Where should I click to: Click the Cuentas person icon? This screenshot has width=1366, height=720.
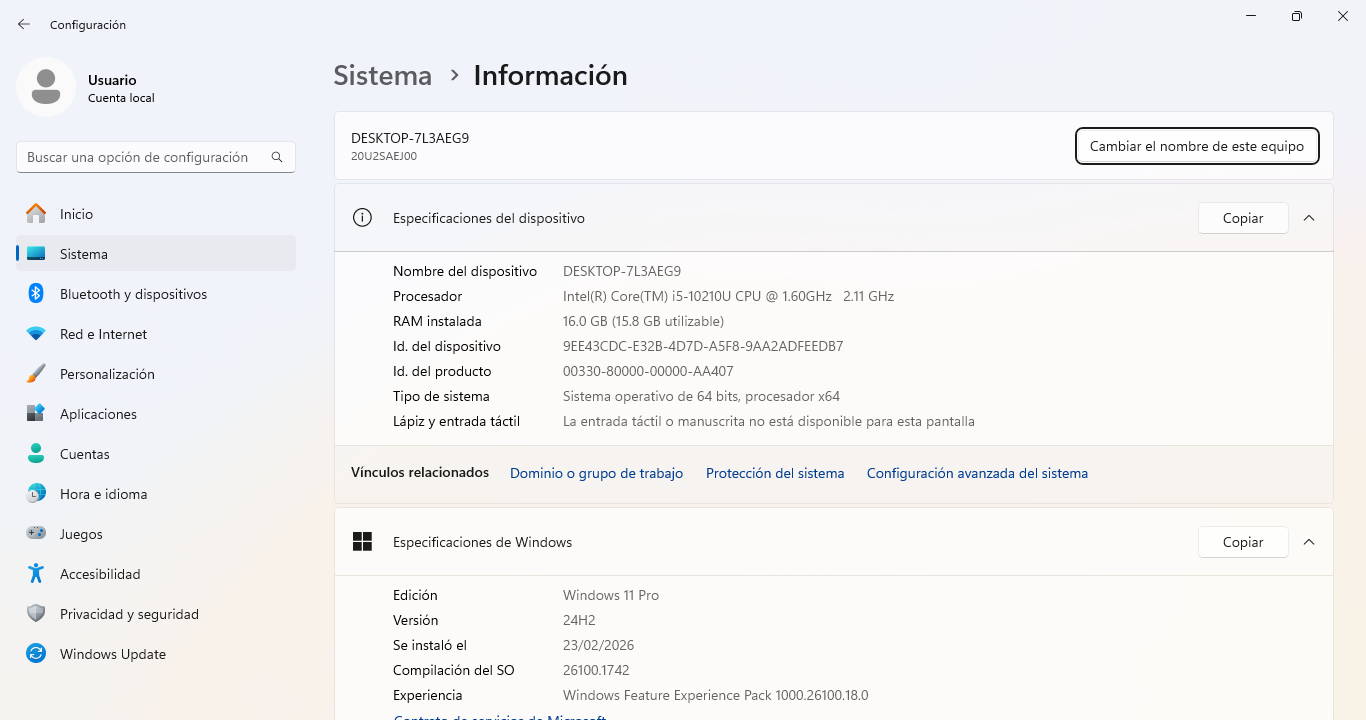(36, 454)
